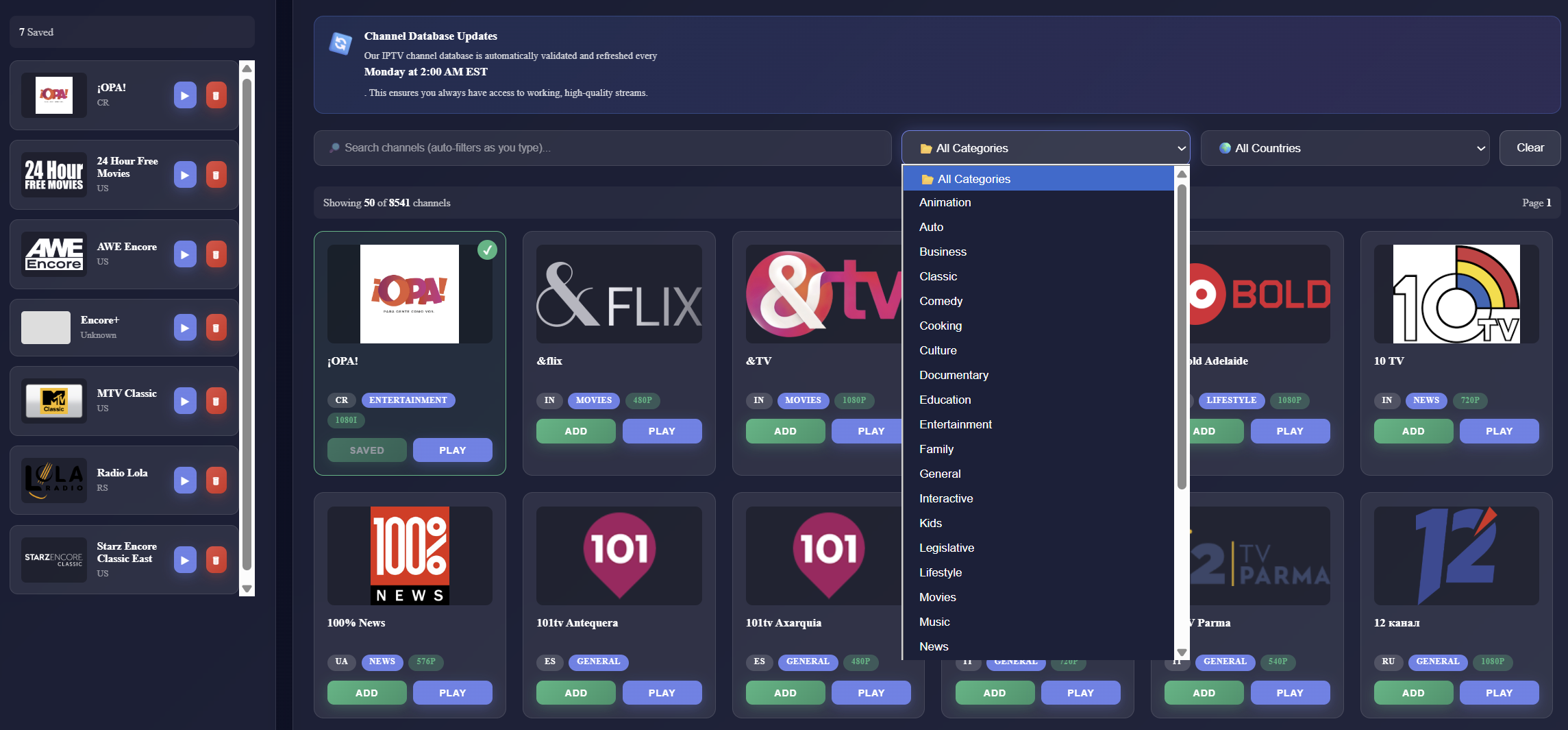Remove Starz Encore Classic East via trash icon
1568x730 pixels.
tap(216, 559)
